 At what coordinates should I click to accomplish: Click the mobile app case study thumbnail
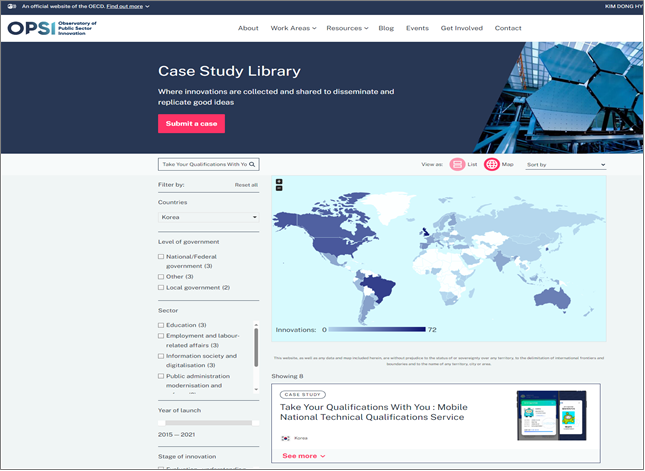tap(552, 415)
